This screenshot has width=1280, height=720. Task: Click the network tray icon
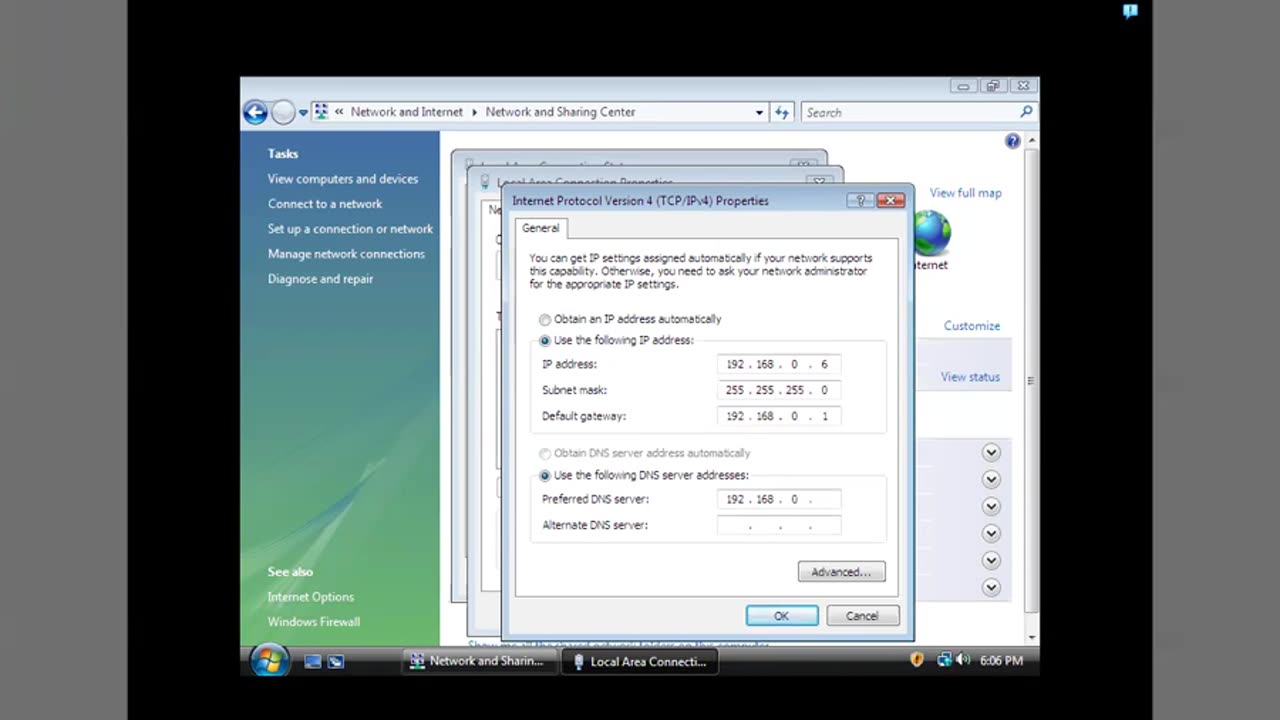click(x=943, y=660)
